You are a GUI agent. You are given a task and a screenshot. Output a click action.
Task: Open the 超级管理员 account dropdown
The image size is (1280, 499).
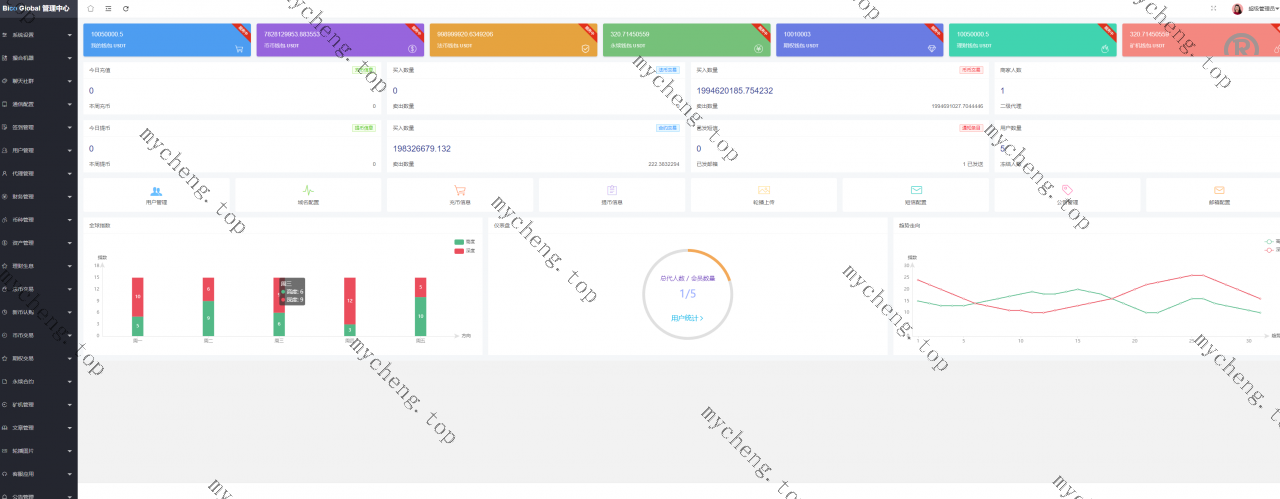point(1263,8)
